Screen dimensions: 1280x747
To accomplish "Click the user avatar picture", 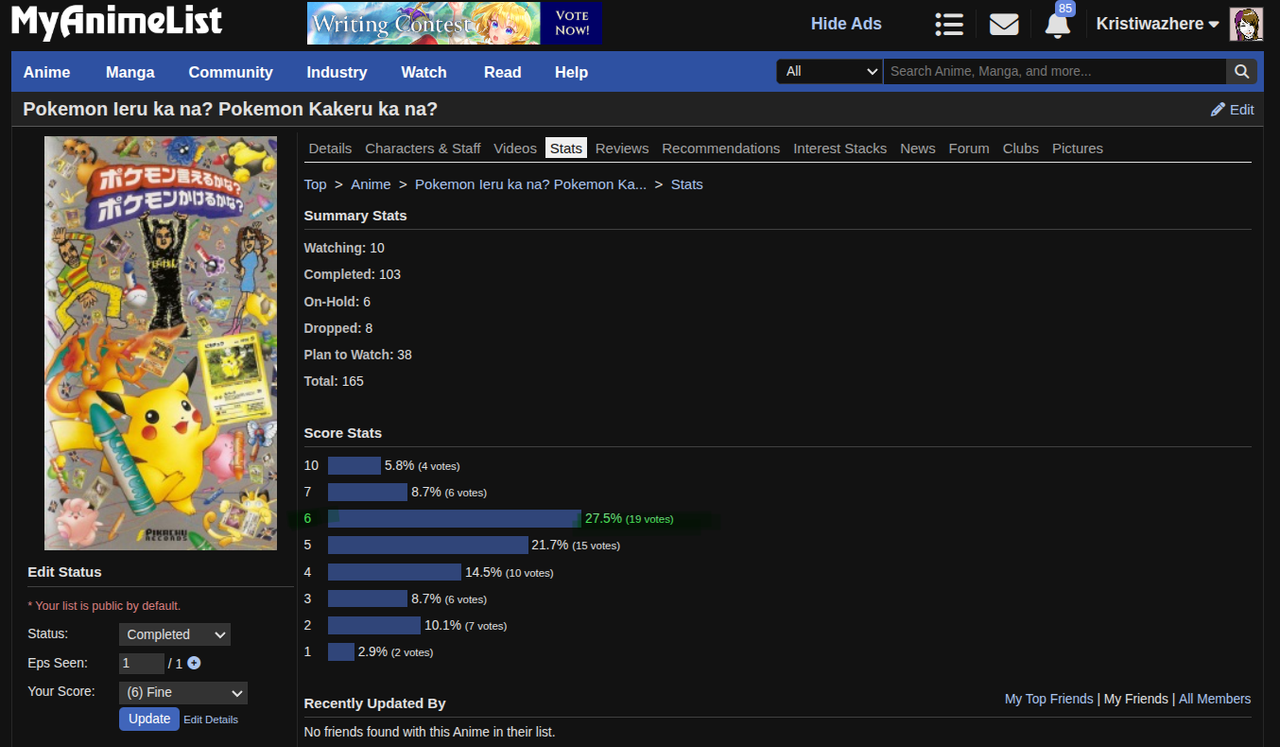I will (x=1246, y=24).
